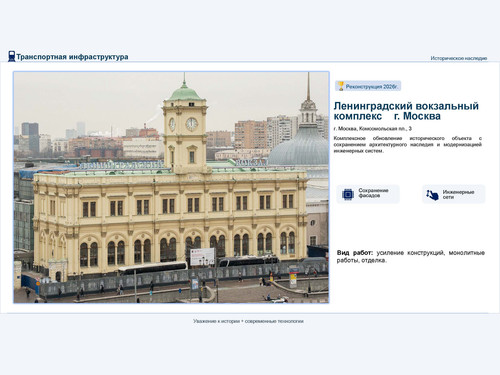This screenshot has height=375, width=500.
Task: Click the description paragraph starting with Комплексное обновление
Action: 408,144
